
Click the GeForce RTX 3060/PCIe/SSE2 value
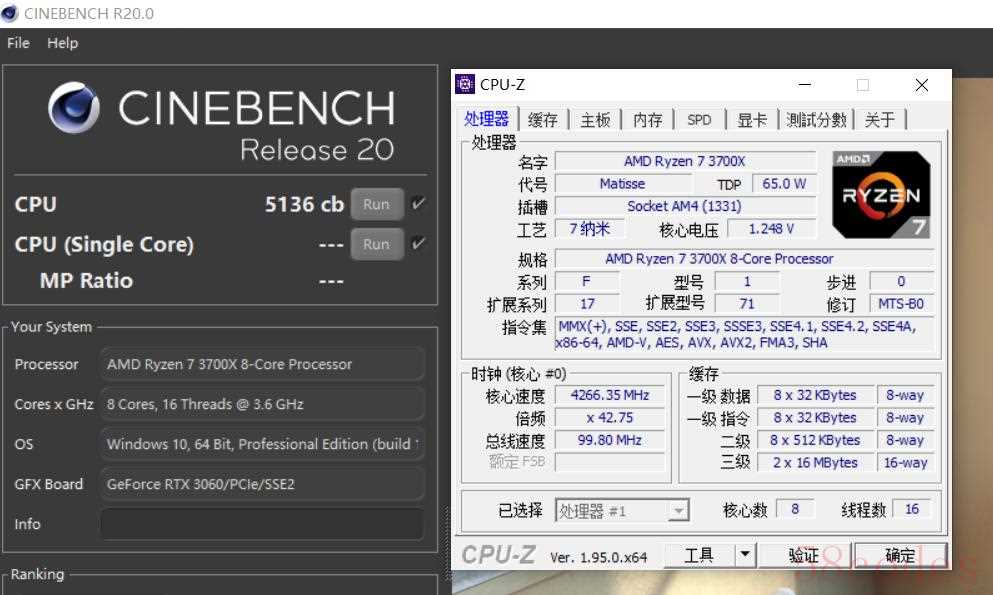262,484
